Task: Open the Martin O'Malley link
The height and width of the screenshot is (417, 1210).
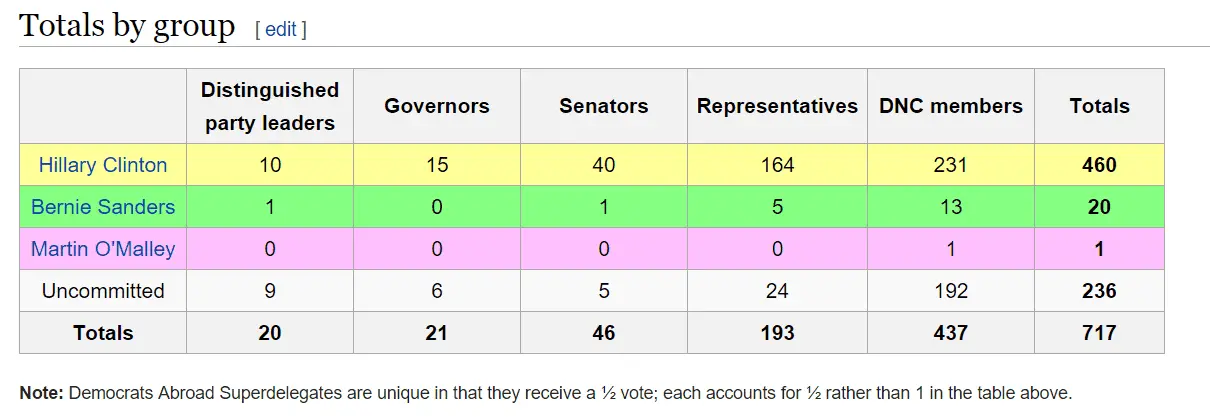Action: [x=103, y=249]
